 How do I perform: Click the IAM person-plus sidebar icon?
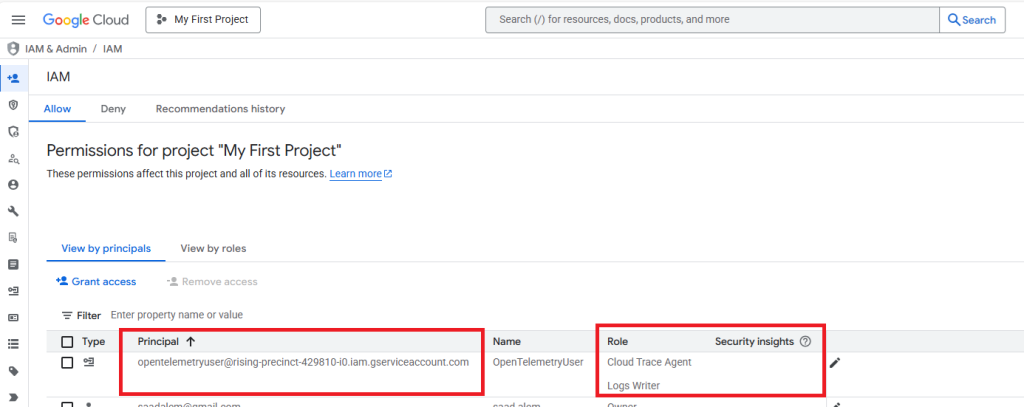13,77
